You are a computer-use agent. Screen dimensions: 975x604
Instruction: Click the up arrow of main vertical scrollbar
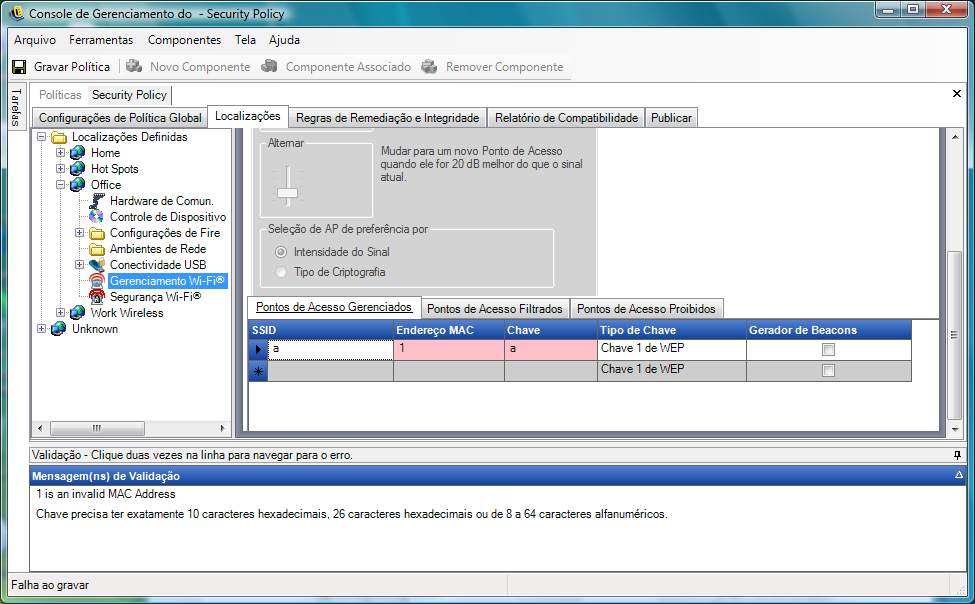click(955, 137)
